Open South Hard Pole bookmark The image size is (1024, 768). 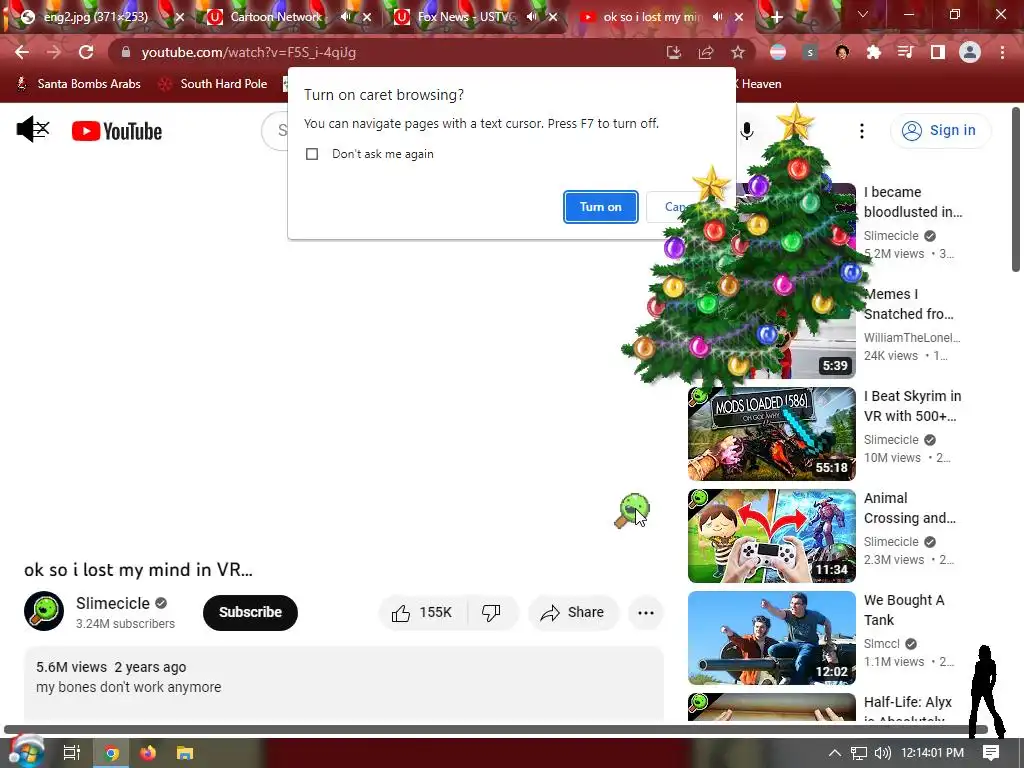(x=213, y=84)
